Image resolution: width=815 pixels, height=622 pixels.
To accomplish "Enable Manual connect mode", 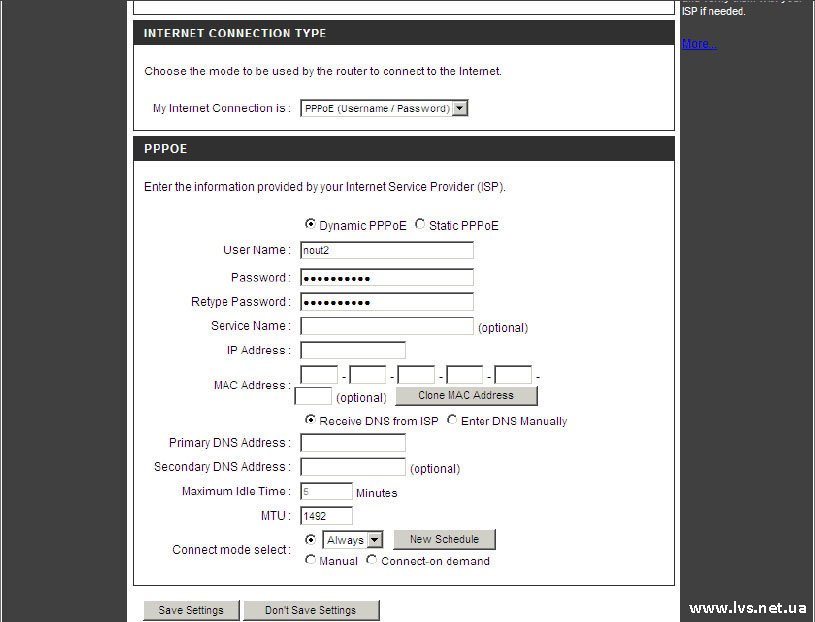I will [x=310, y=560].
